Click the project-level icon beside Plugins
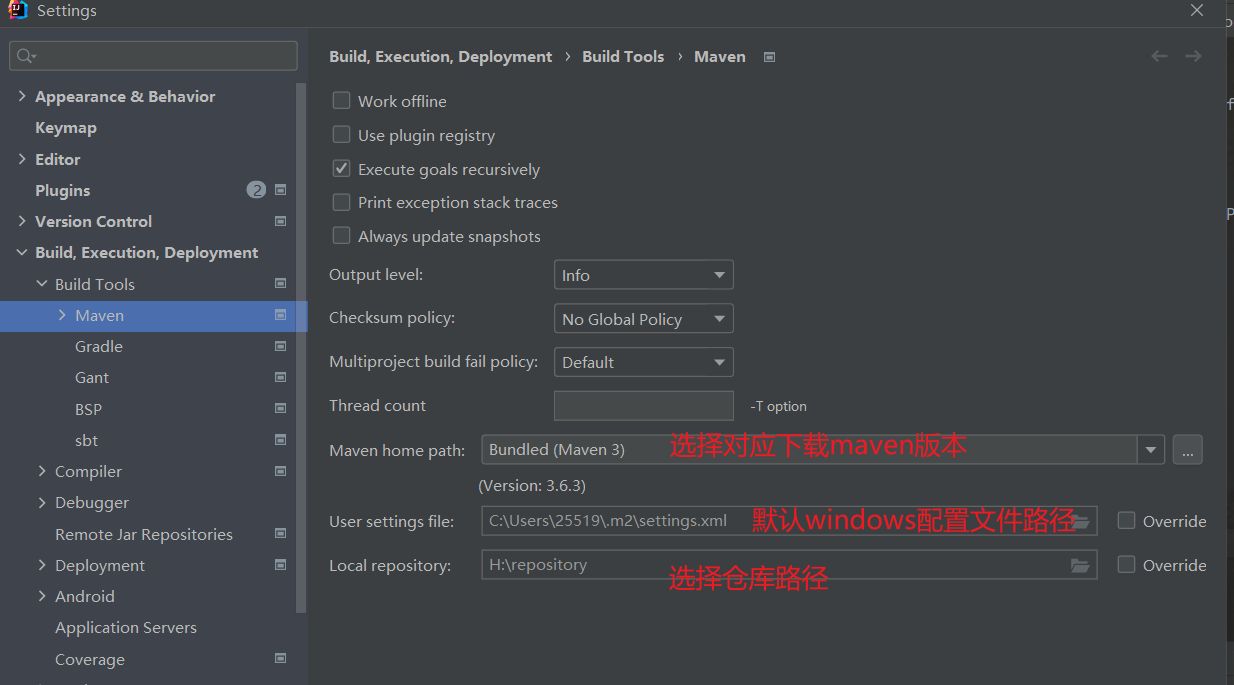The image size is (1234, 685). tap(280, 190)
